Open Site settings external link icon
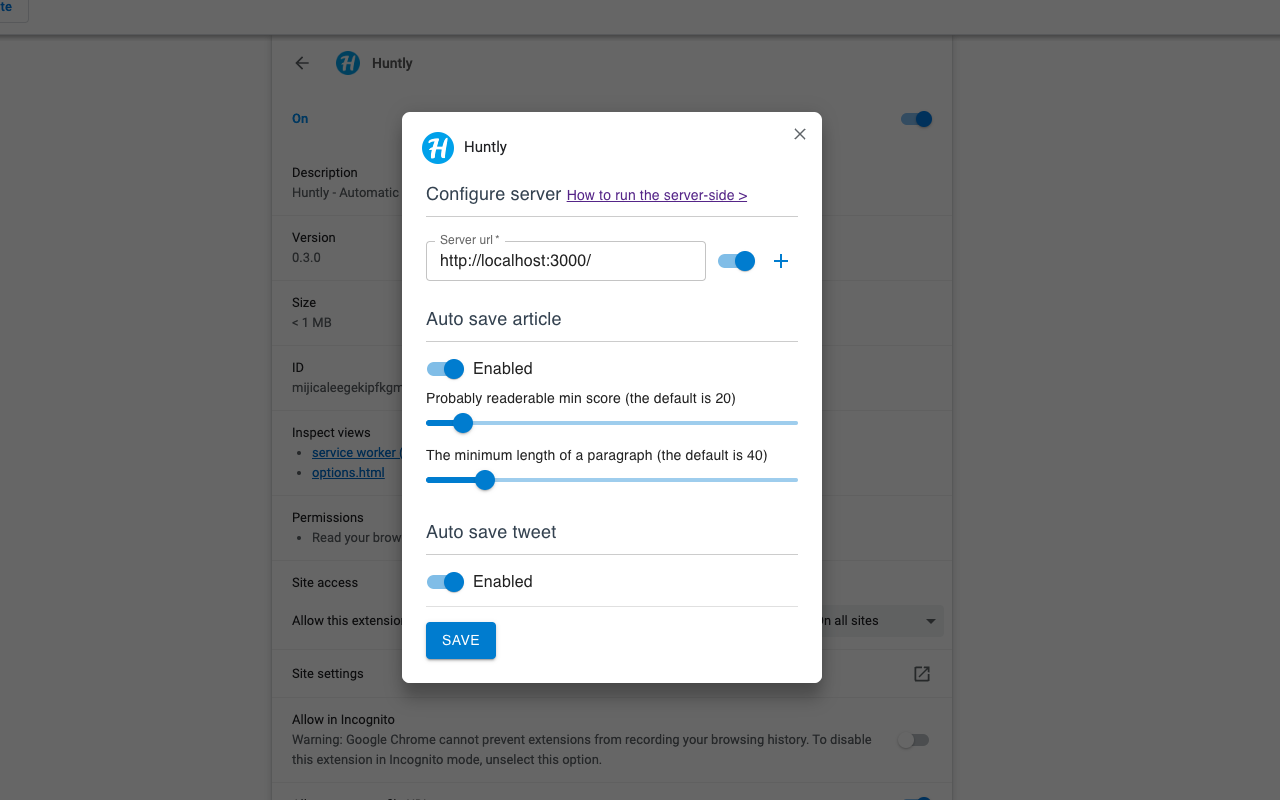The width and height of the screenshot is (1280, 800). tap(922, 674)
